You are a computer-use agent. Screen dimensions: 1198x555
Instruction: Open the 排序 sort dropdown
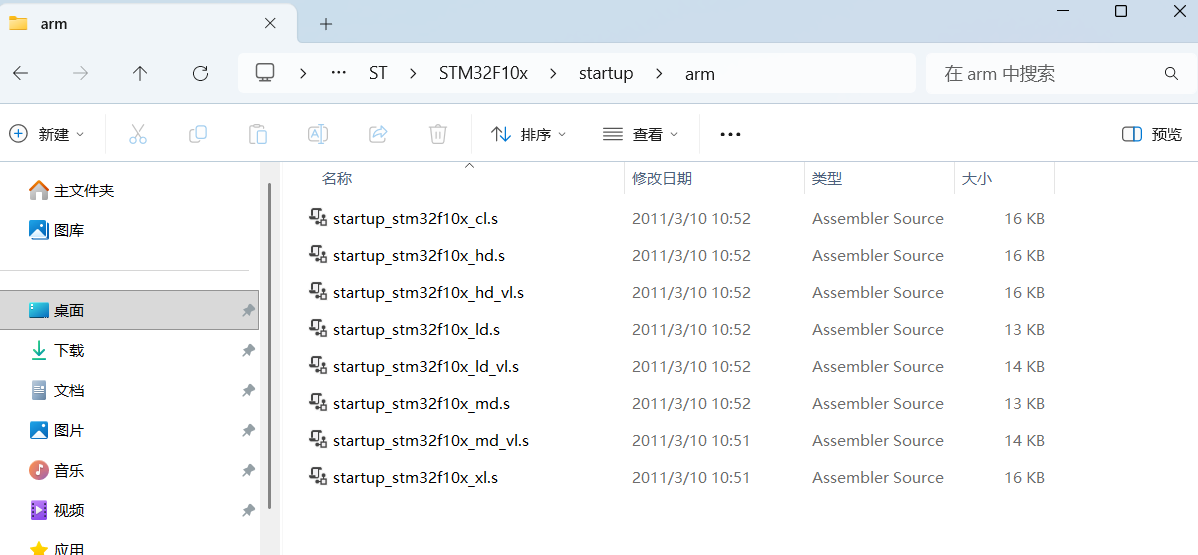point(529,135)
